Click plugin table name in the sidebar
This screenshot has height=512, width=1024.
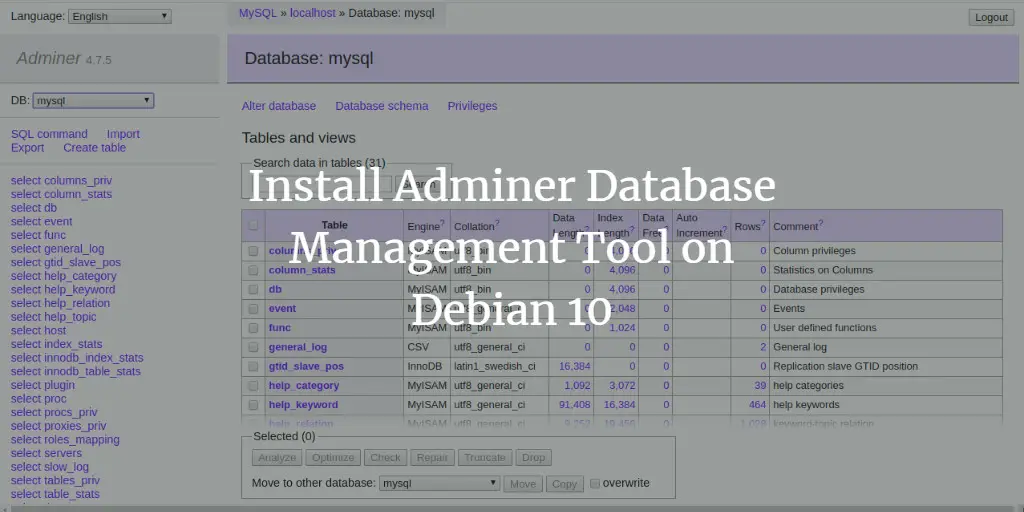tap(59, 385)
